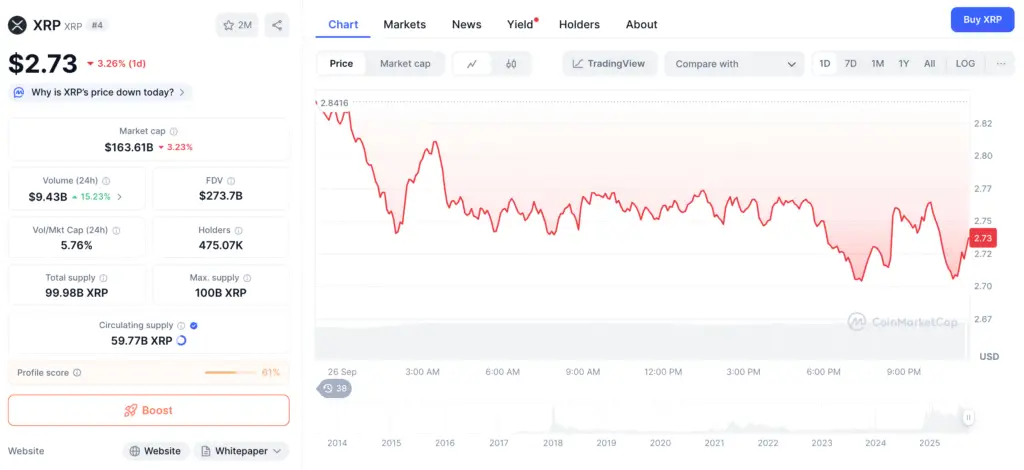This screenshot has width=1024, height=470.
Task: Open the share icon button
Action: (x=277, y=25)
